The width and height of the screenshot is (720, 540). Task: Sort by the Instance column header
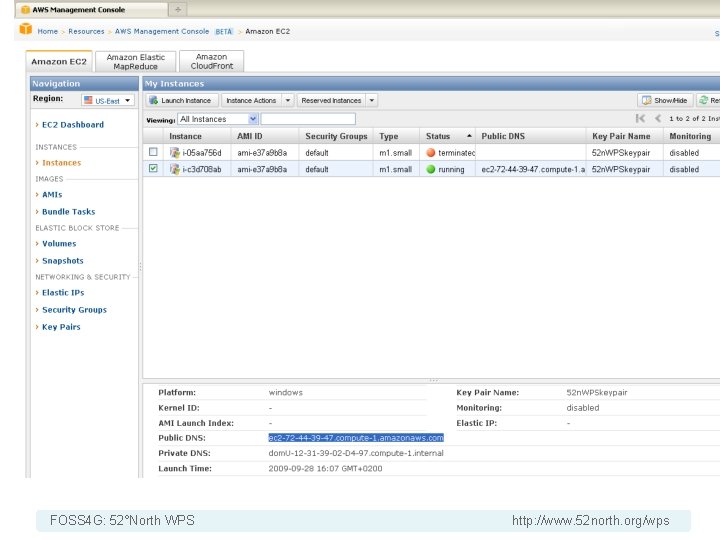pos(197,136)
